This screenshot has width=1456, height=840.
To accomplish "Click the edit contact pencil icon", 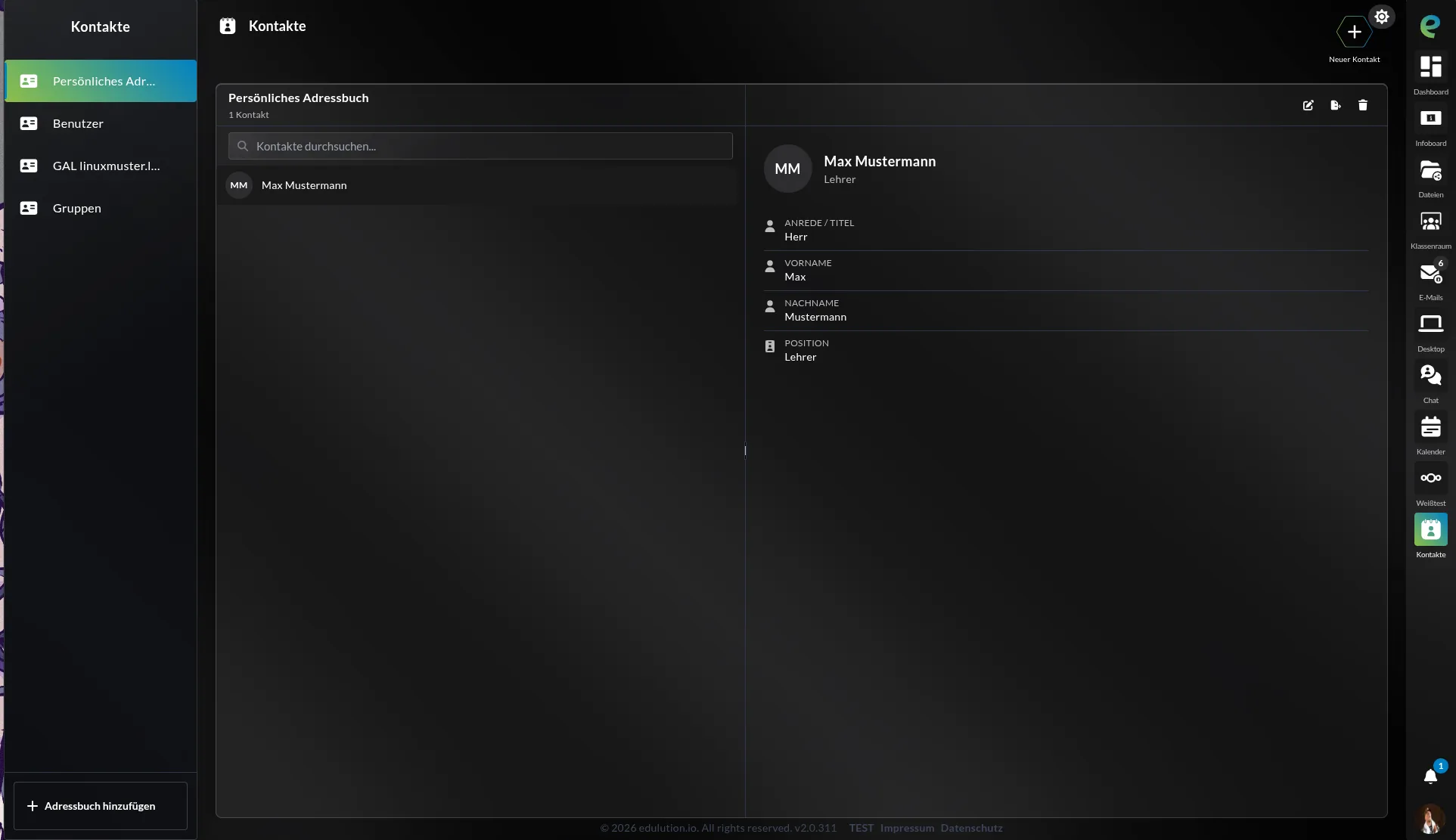I will (1308, 105).
